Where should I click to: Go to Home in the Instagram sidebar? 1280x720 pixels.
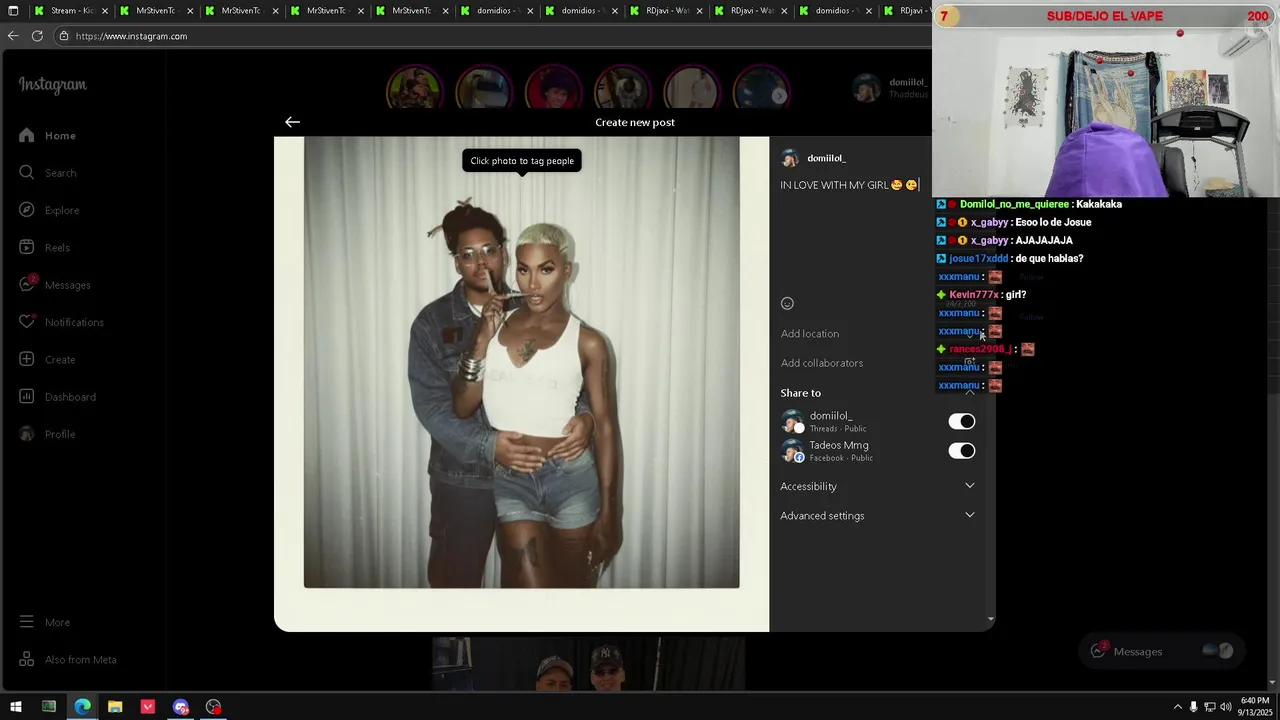click(x=47, y=136)
